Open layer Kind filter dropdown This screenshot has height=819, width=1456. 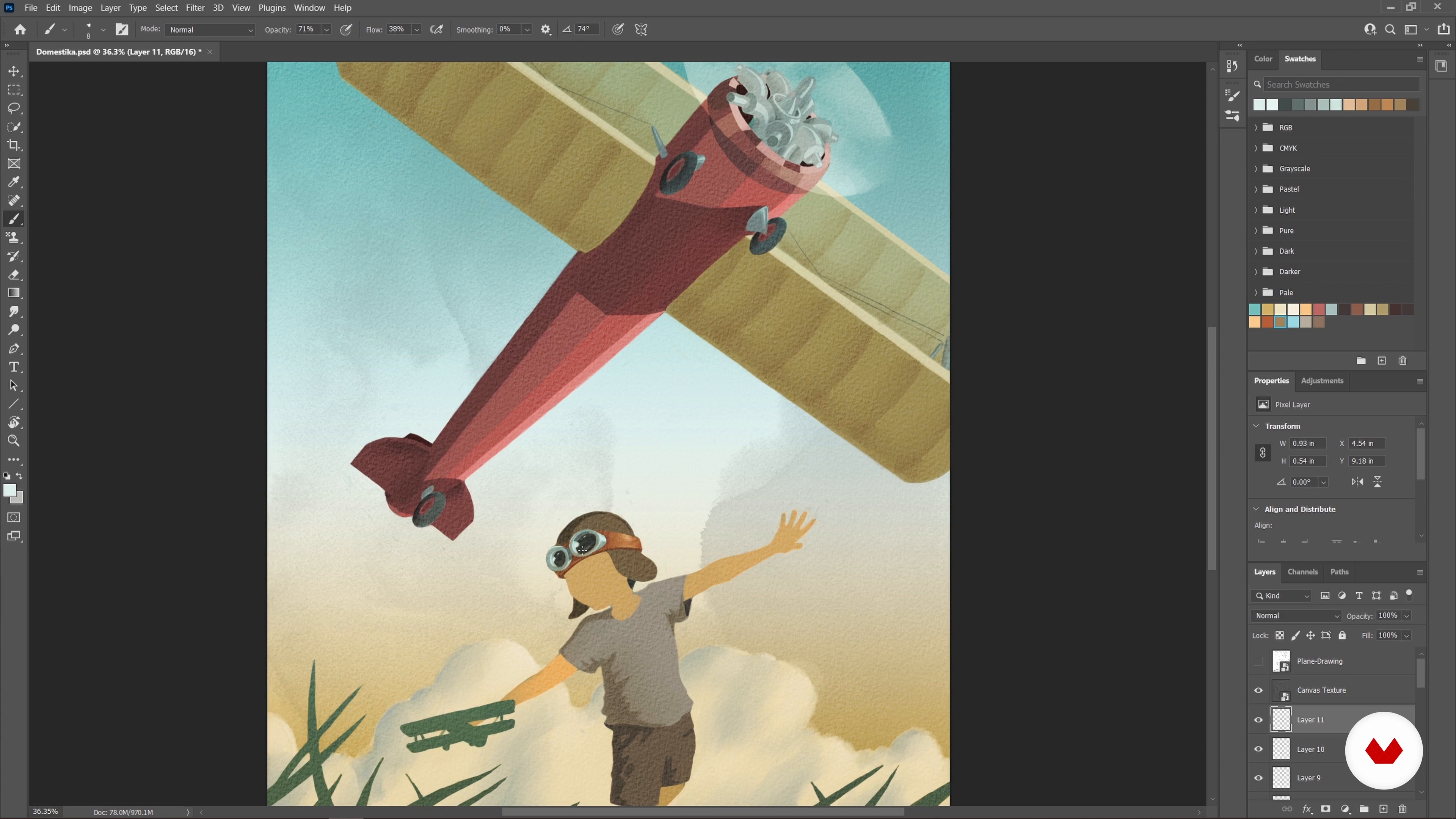(1281, 596)
